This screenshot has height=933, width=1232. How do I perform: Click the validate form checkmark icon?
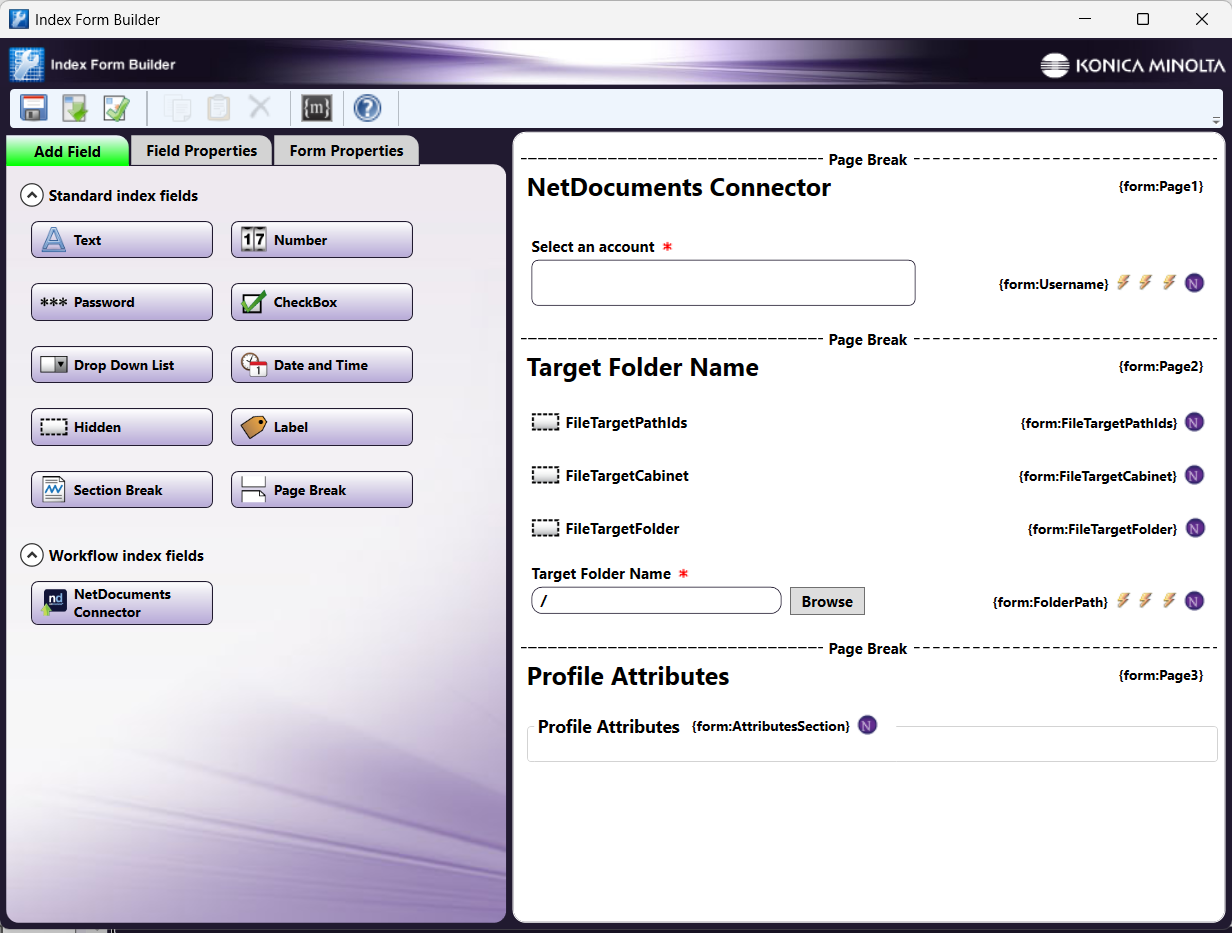point(117,108)
